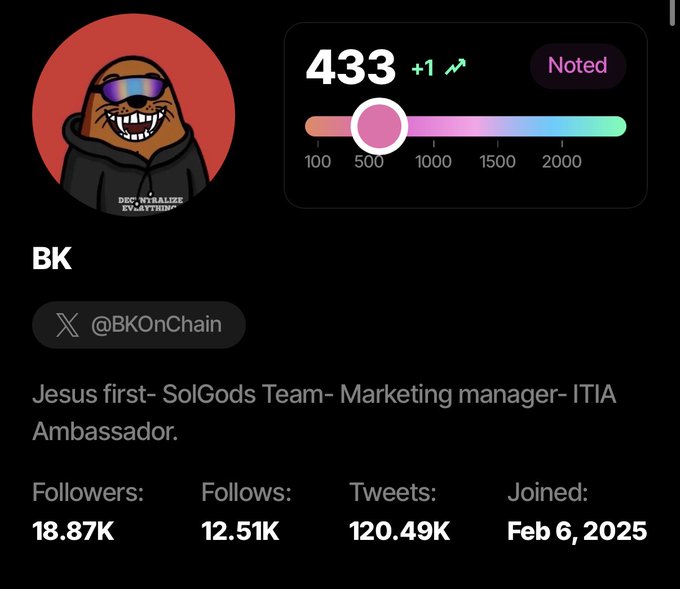Open the walrus profile avatar image
Image resolution: width=680 pixels, height=589 pixels.
[134, 115]
